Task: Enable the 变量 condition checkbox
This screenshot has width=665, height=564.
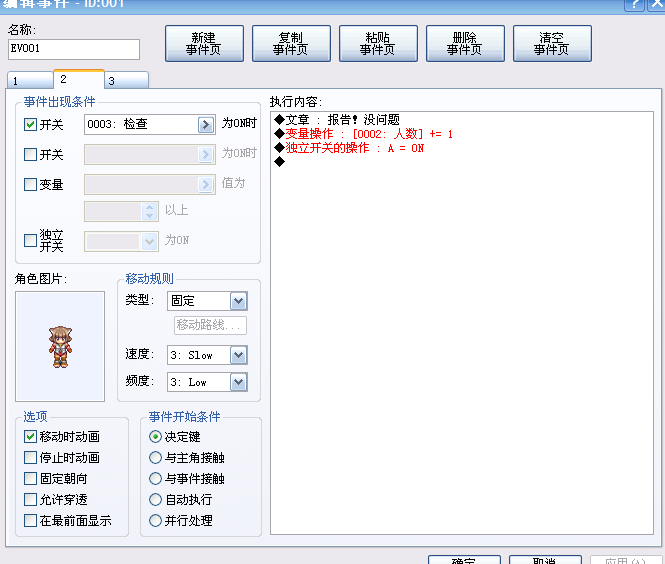Action: point(30,184)
